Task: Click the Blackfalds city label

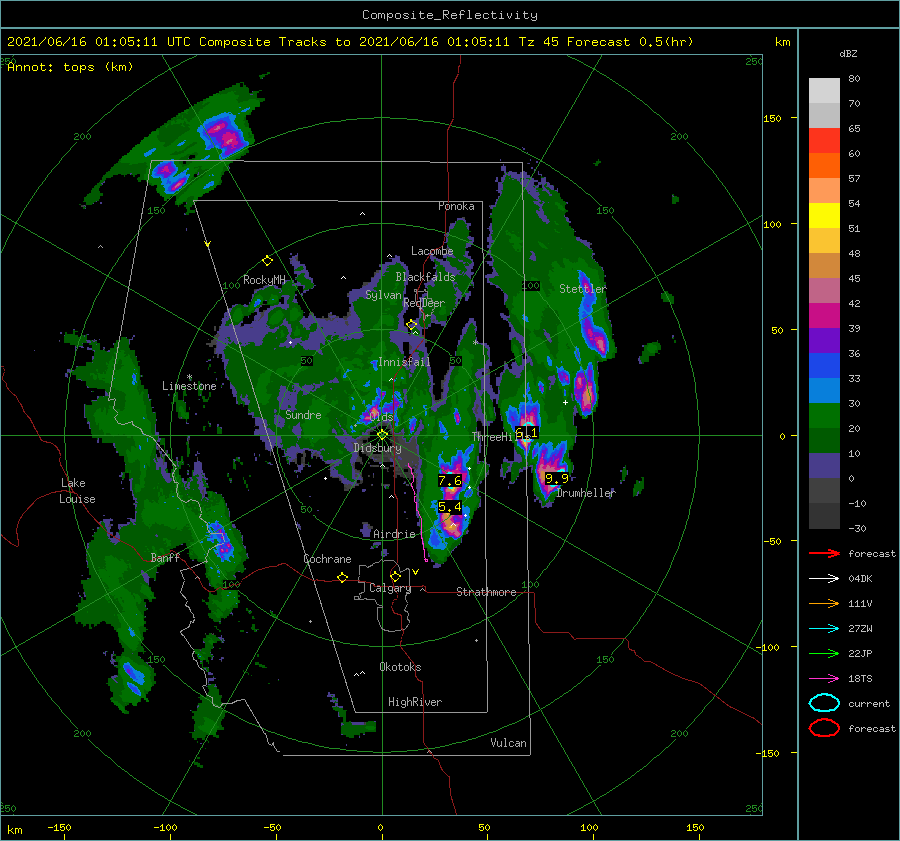Action: click(x=425, y=277)
